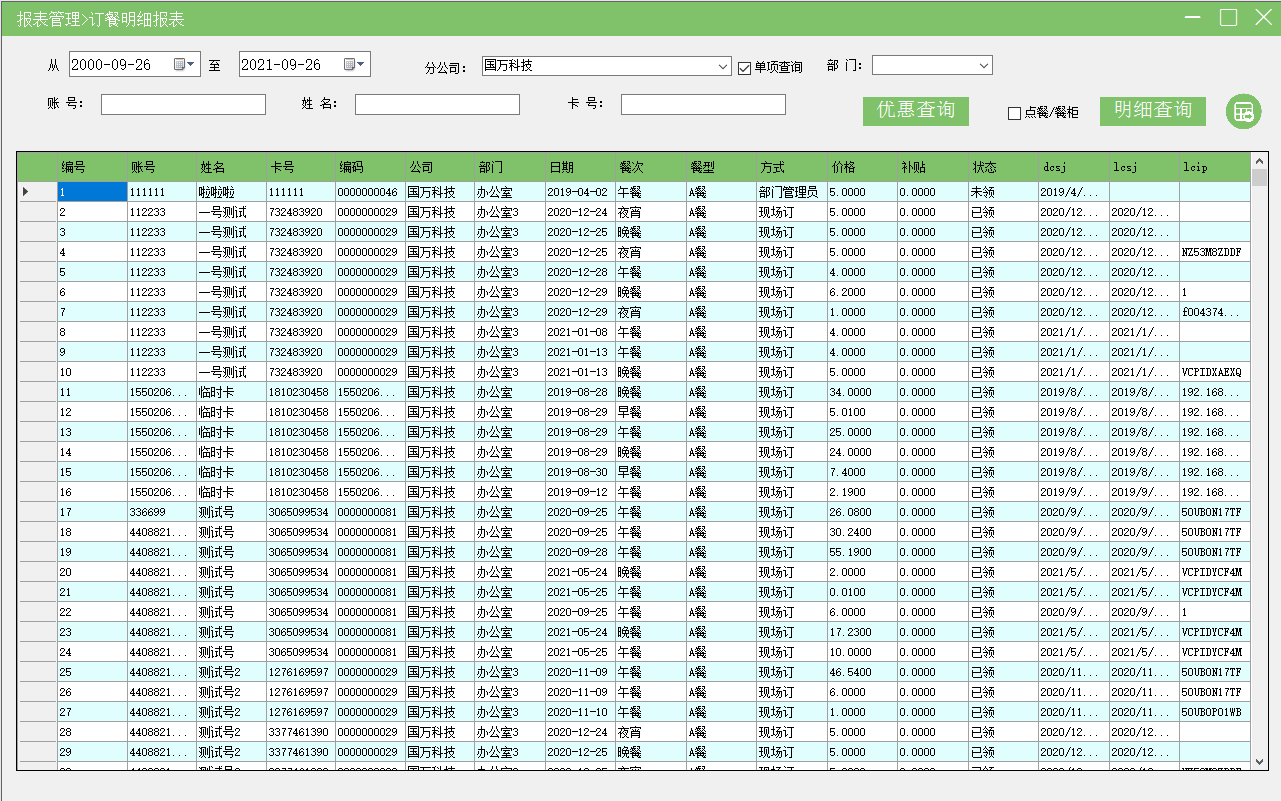Enable the 点餐/餐柜 checkbox
This screenshot has width=1281, height=801.
tap(1014, 113)
